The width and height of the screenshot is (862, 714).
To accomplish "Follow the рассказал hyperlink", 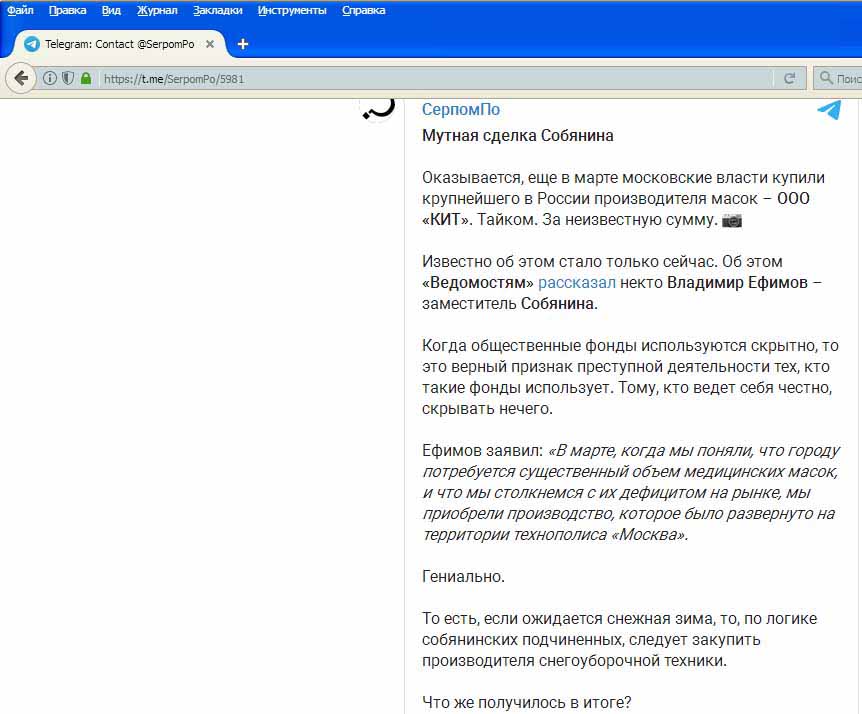I will [x=577, y=283].
